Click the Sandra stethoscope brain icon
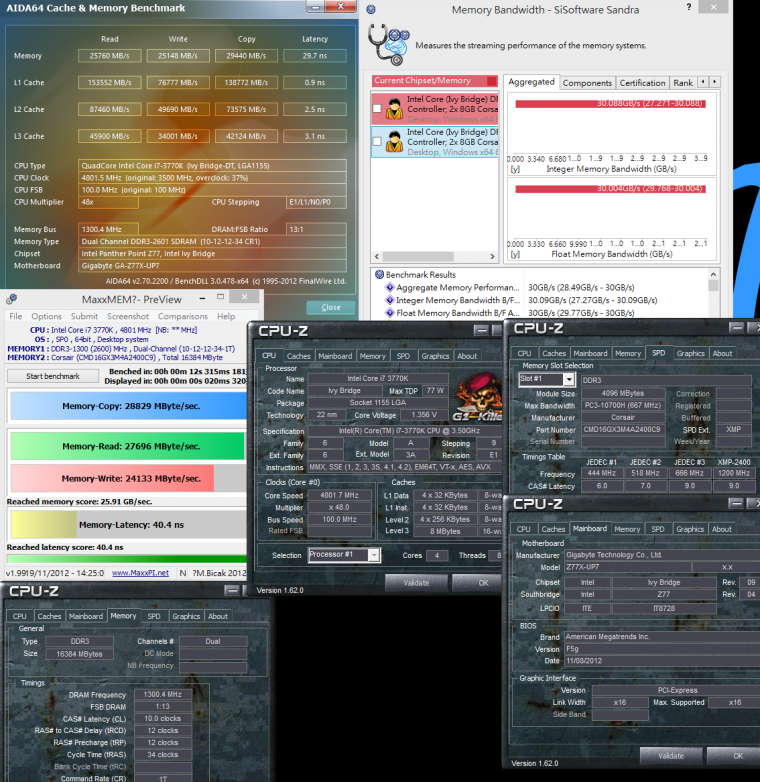760x782 pixels. pos(388,45)
